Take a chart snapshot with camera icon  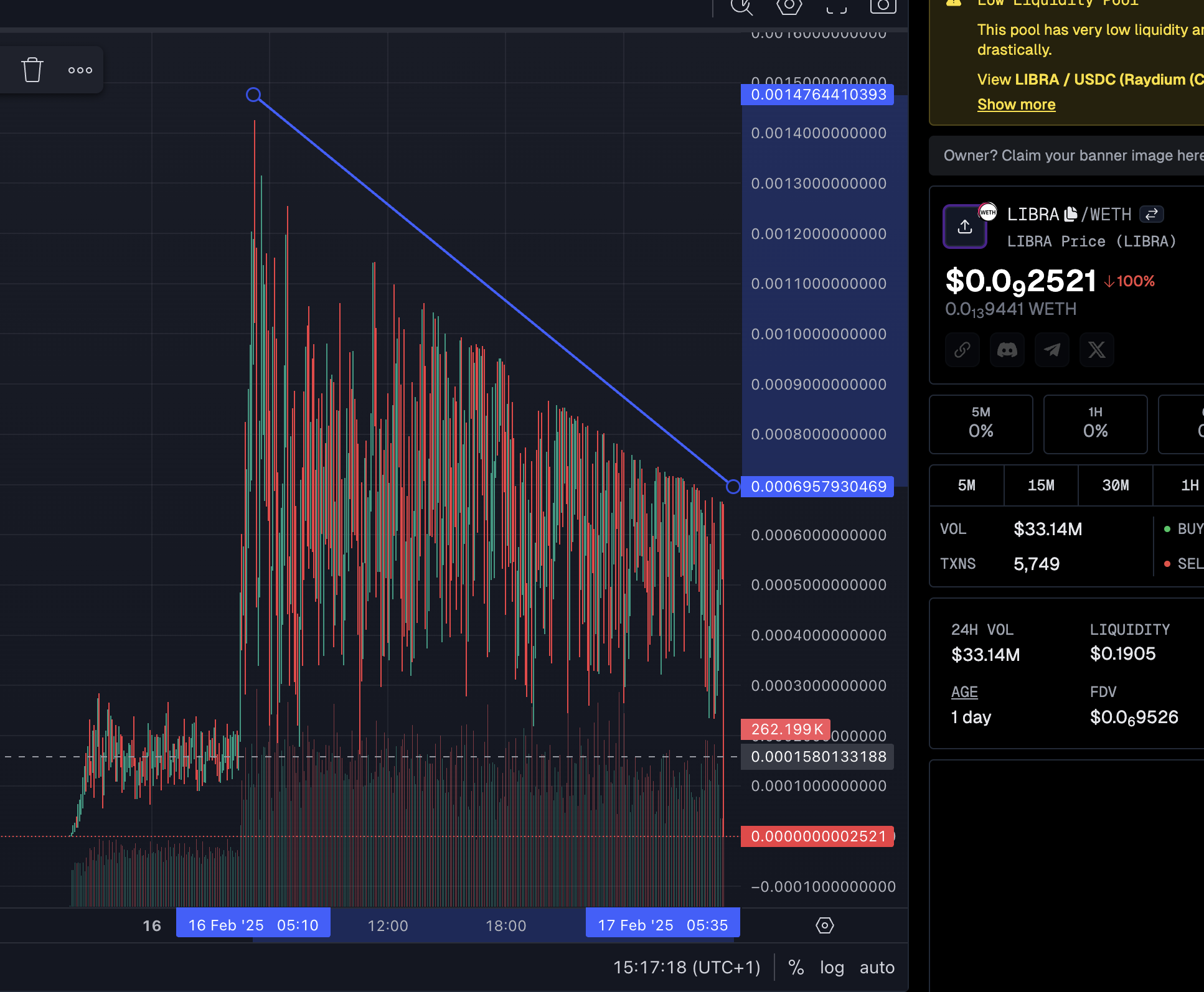click(883, 6)
